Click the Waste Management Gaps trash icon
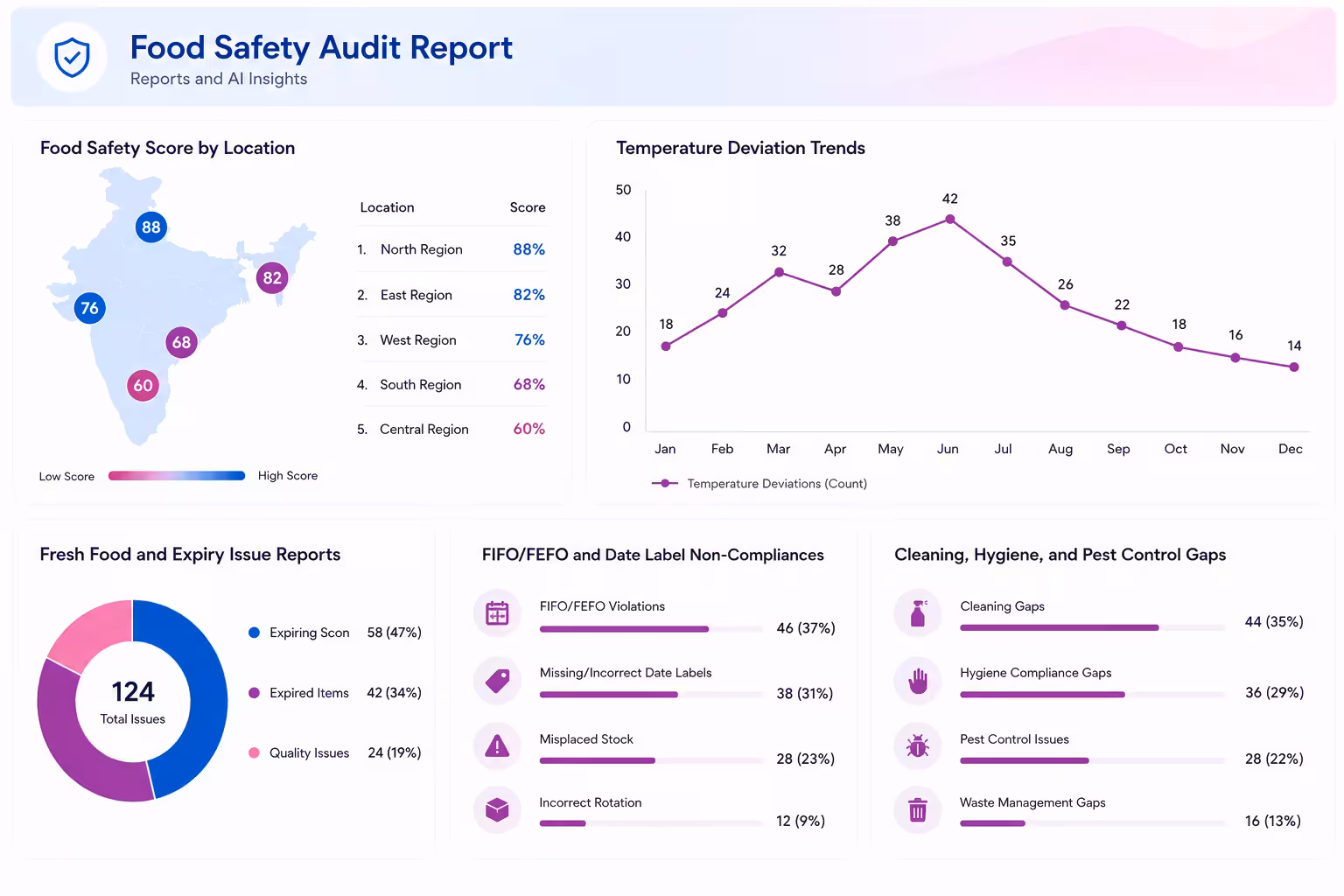 [x=918, y=809]
